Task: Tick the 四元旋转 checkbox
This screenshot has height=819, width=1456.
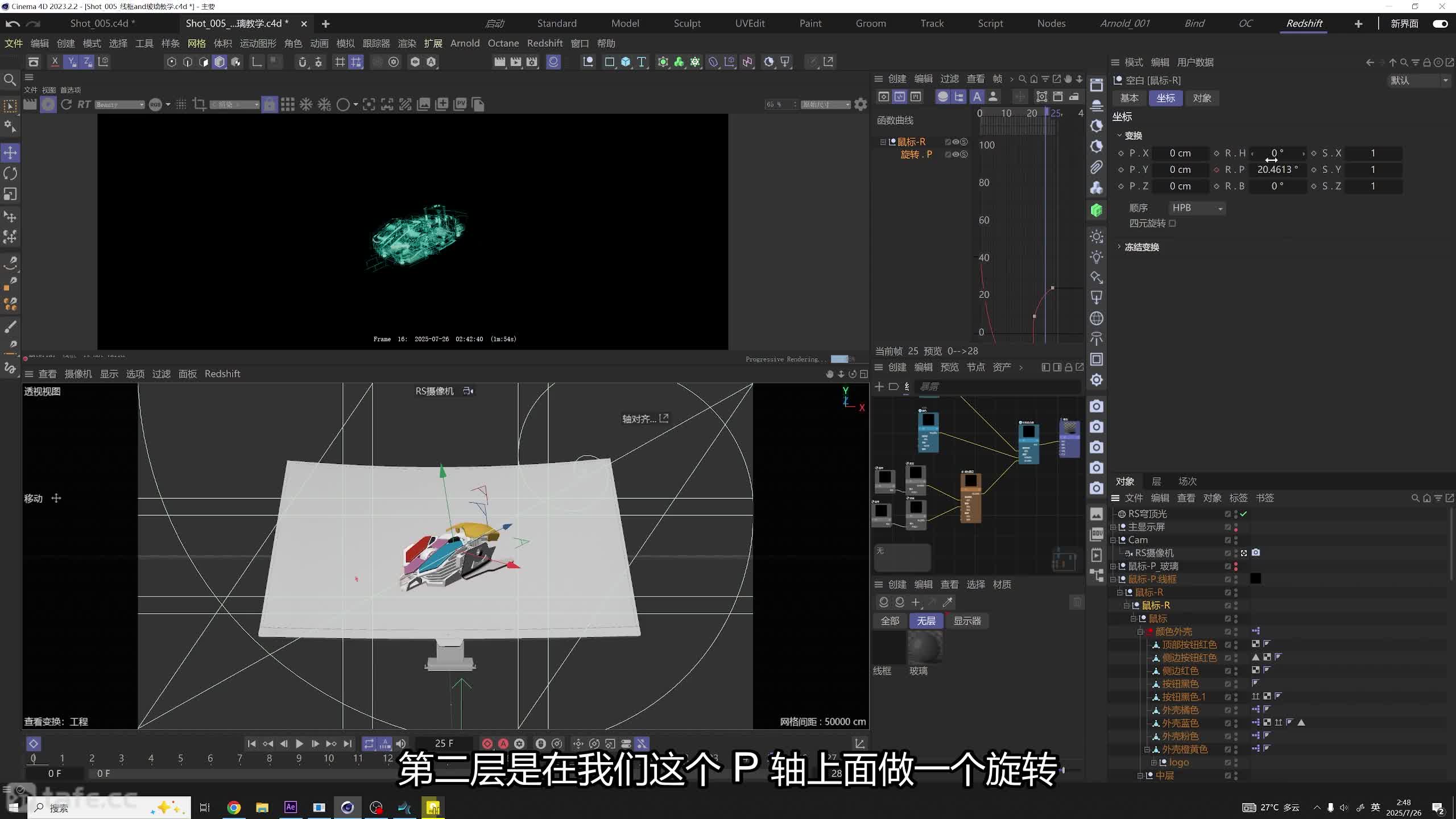Action: 1172,224
